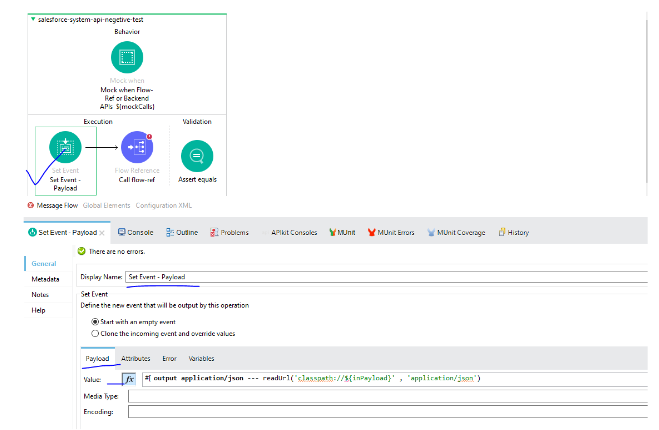Open the APIkit Consoles tab
The image size is (659, 430).
pyautogui.click(x=294, y=232)
